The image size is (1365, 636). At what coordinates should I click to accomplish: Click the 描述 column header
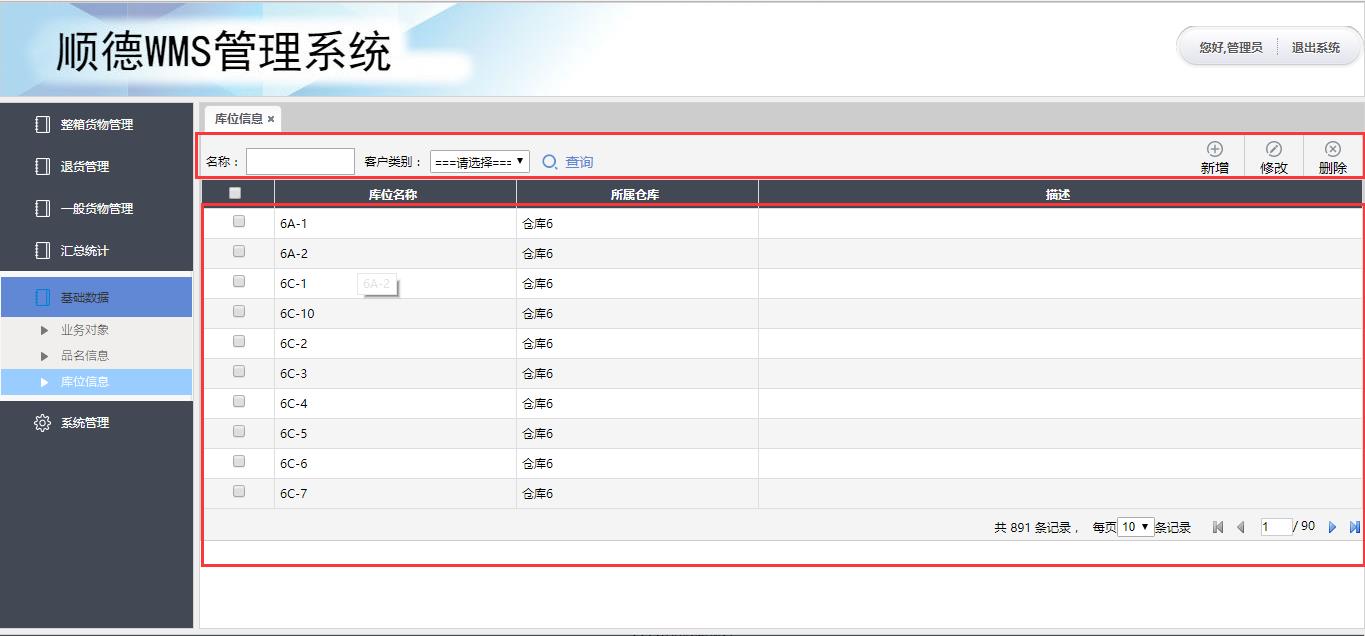[x=1060, y=194]
